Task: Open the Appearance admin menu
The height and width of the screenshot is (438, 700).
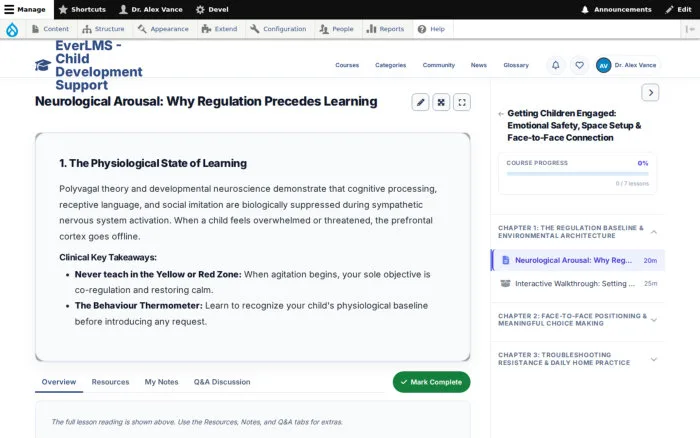Action: (163, 29)
